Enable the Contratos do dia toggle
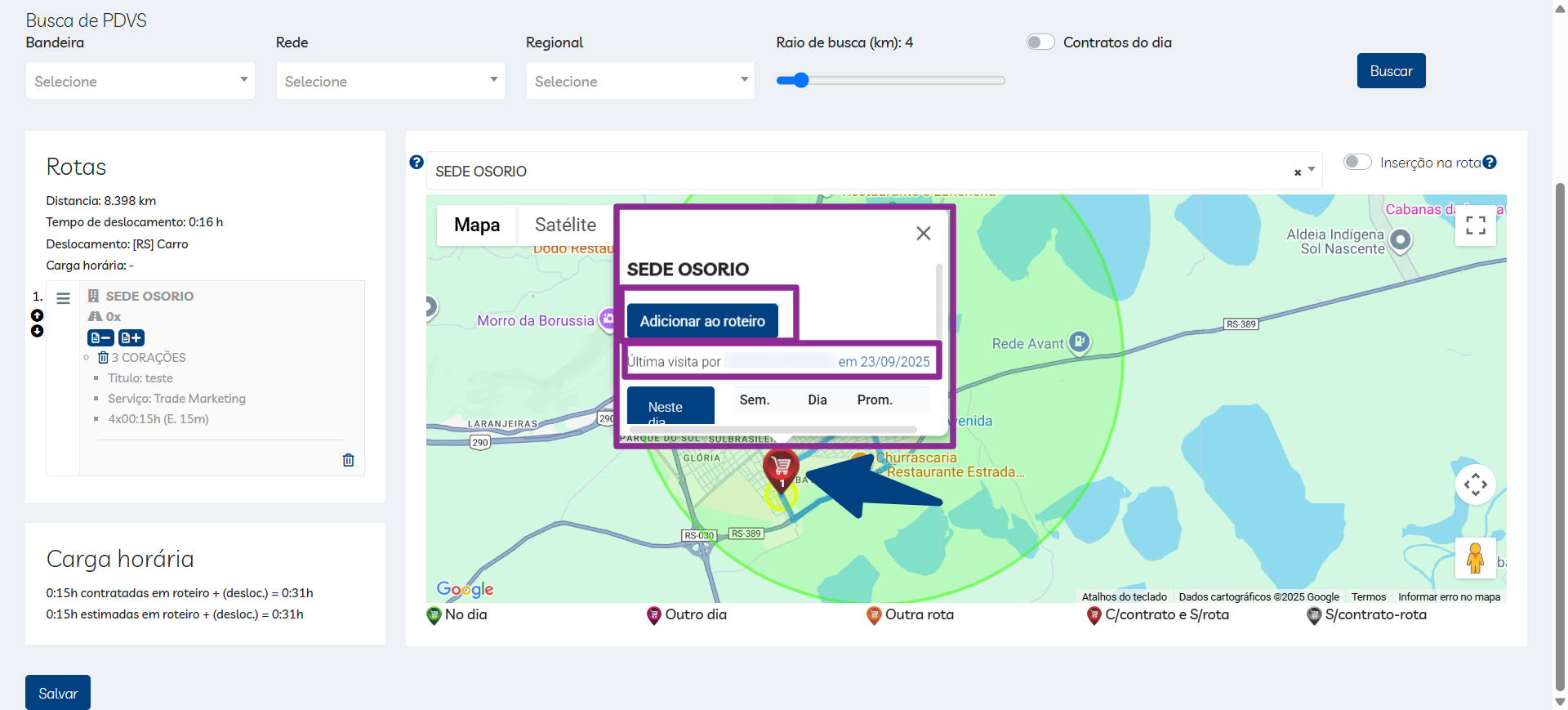 tap(1040, 42)
